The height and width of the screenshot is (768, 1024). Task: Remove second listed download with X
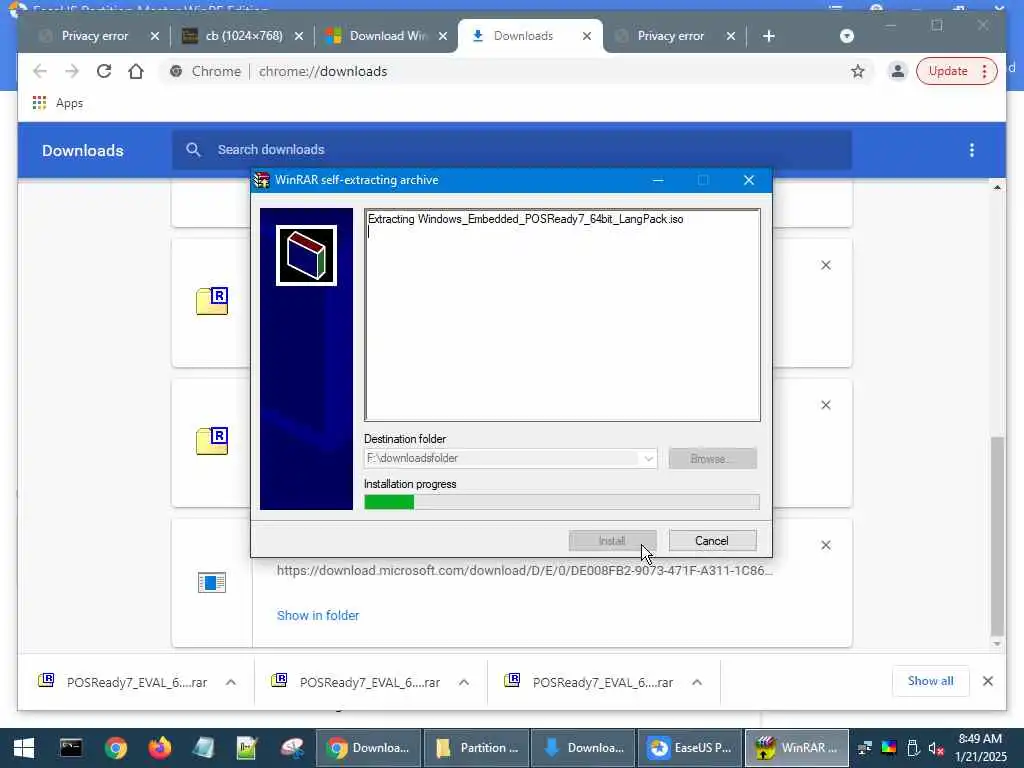tap(826, 405)
